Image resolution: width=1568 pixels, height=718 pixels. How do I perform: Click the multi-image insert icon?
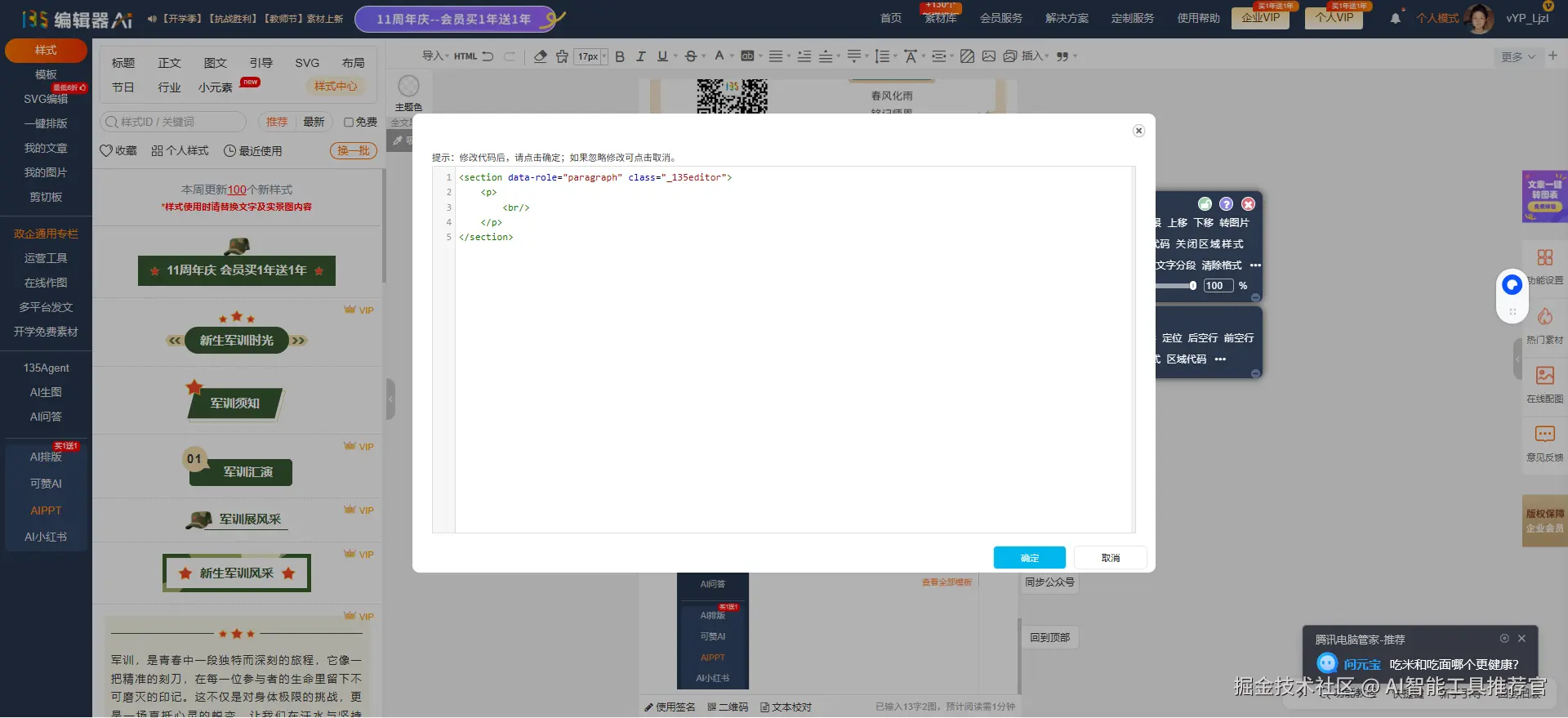coord(1010,56)
